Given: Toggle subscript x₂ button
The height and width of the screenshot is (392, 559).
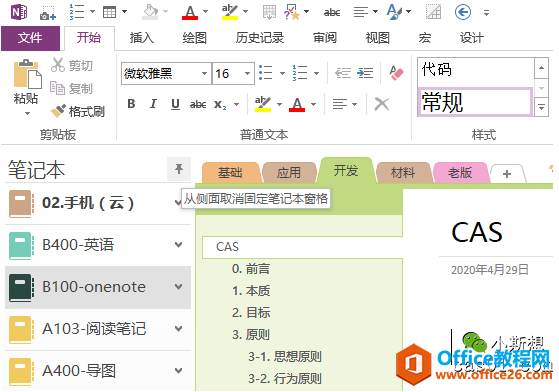Looking at the screenshot, I should coord(220,104).
